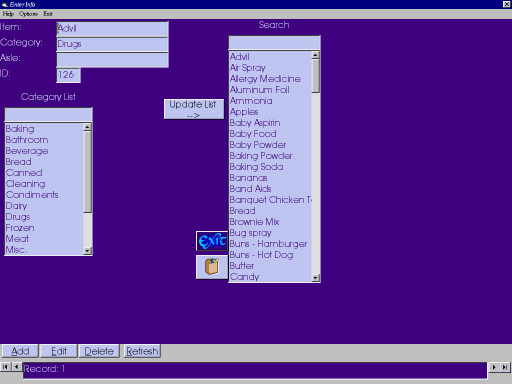Jump to last record arrow
The width and height of the screenshot is (512, 384).
pyautogui.click(x=505, y=367)
